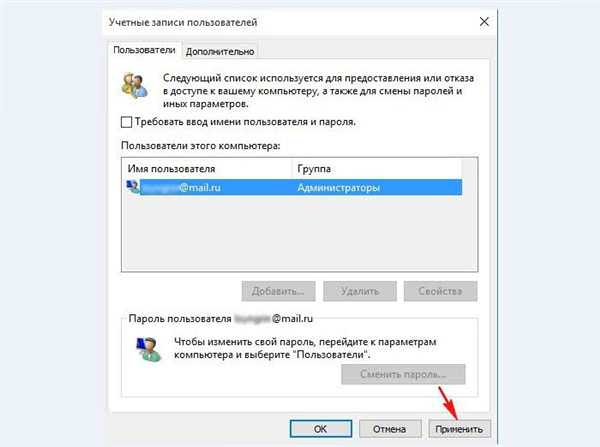The image size is (600, 447).
Task: Click the users group icon beside the description
Action: tap(134, 85)
